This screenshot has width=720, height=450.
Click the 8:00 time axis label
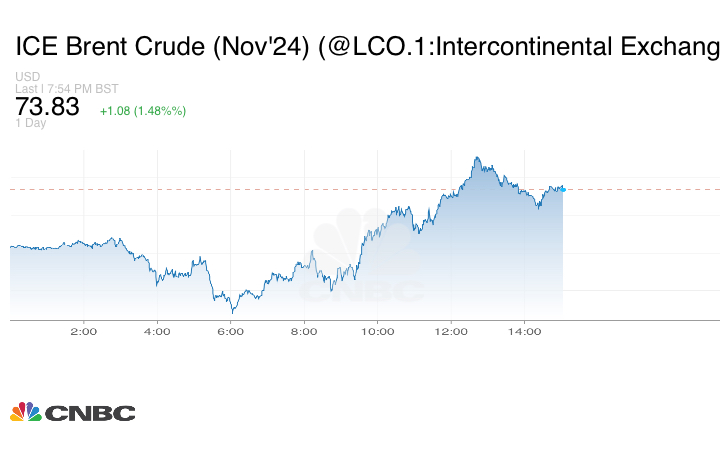click(x=304, y=332)
